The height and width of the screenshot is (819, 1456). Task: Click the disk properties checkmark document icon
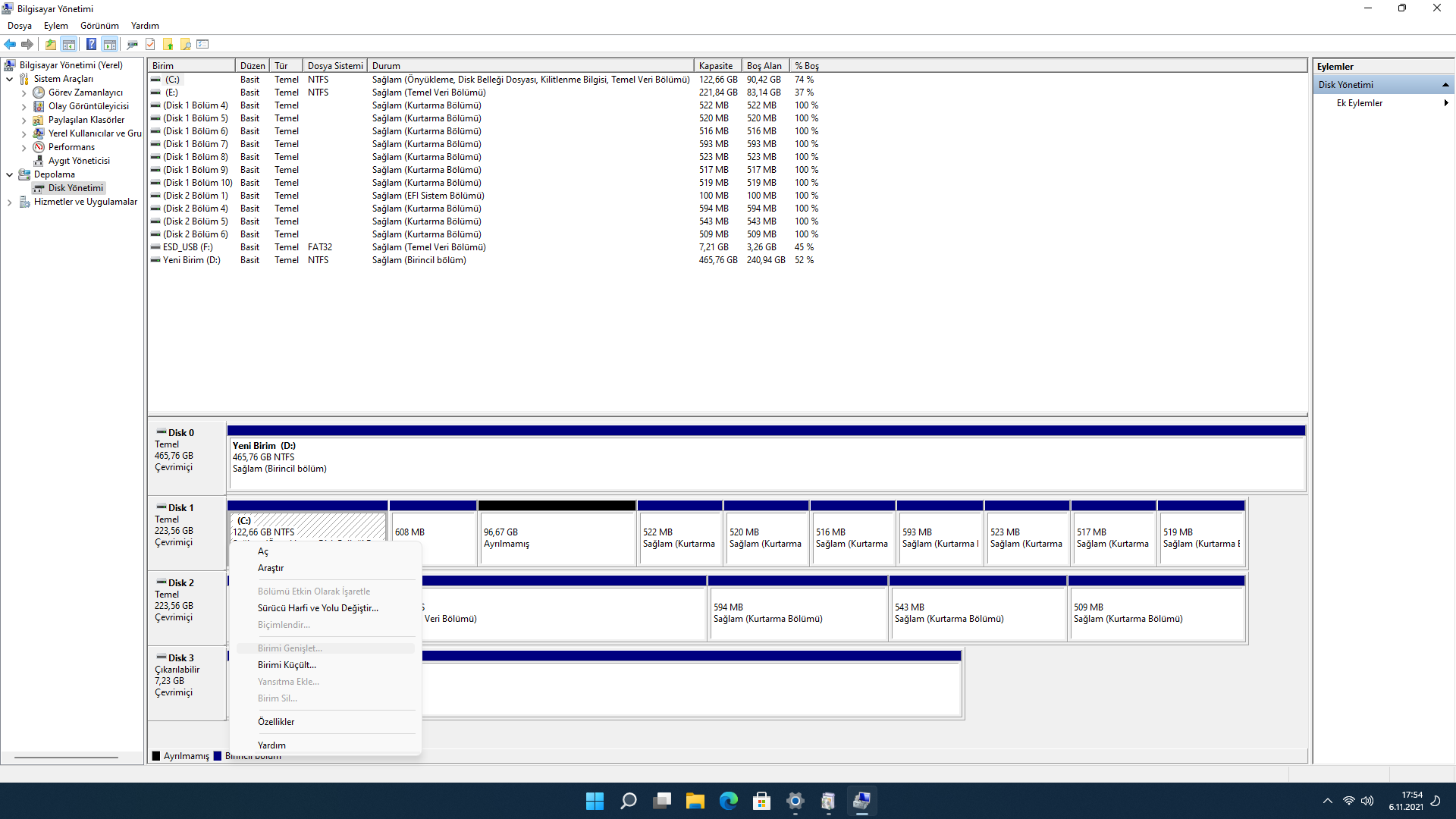[150, 44]
